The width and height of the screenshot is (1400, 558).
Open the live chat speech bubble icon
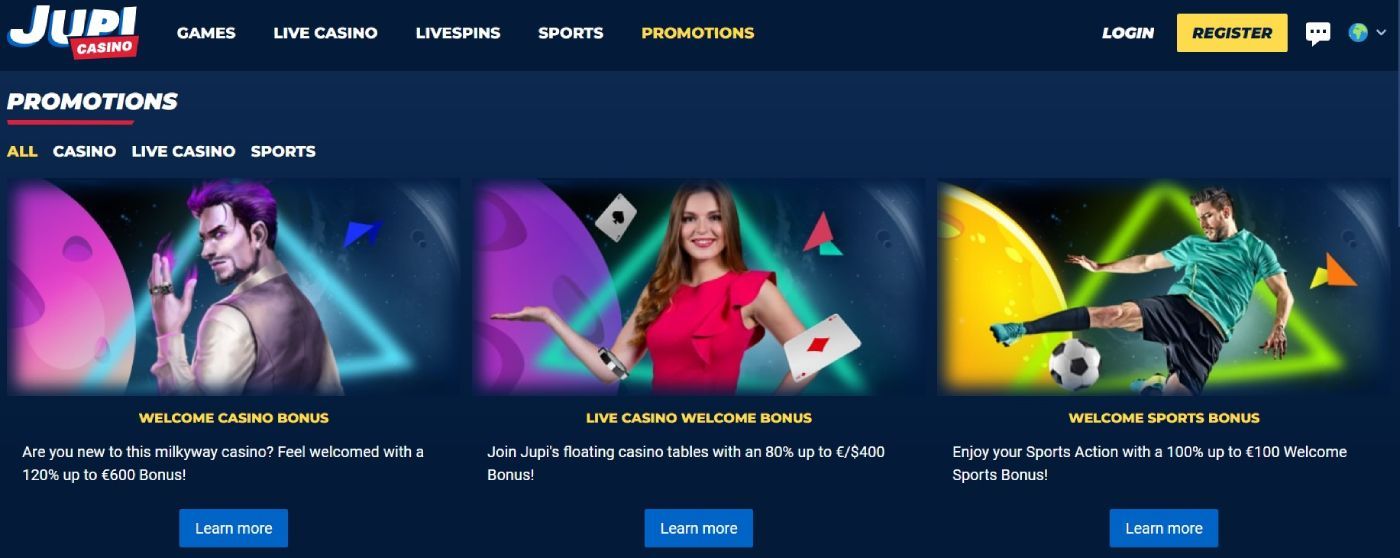pos(1318,33)
